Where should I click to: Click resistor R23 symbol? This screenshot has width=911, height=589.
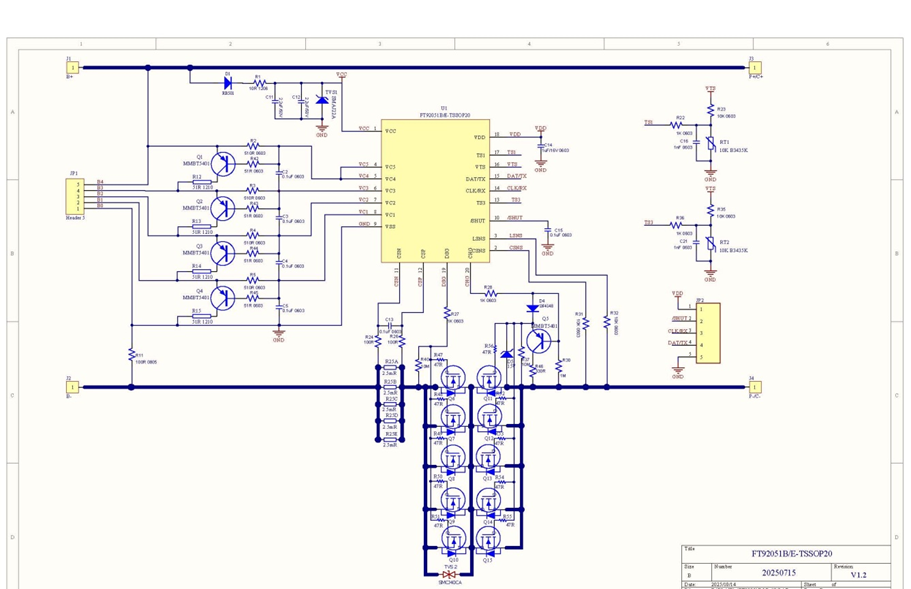coord(710,110)
